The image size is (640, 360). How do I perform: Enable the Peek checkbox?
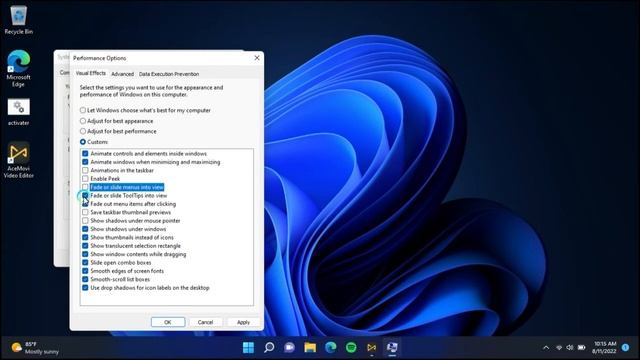pos(85,179)
